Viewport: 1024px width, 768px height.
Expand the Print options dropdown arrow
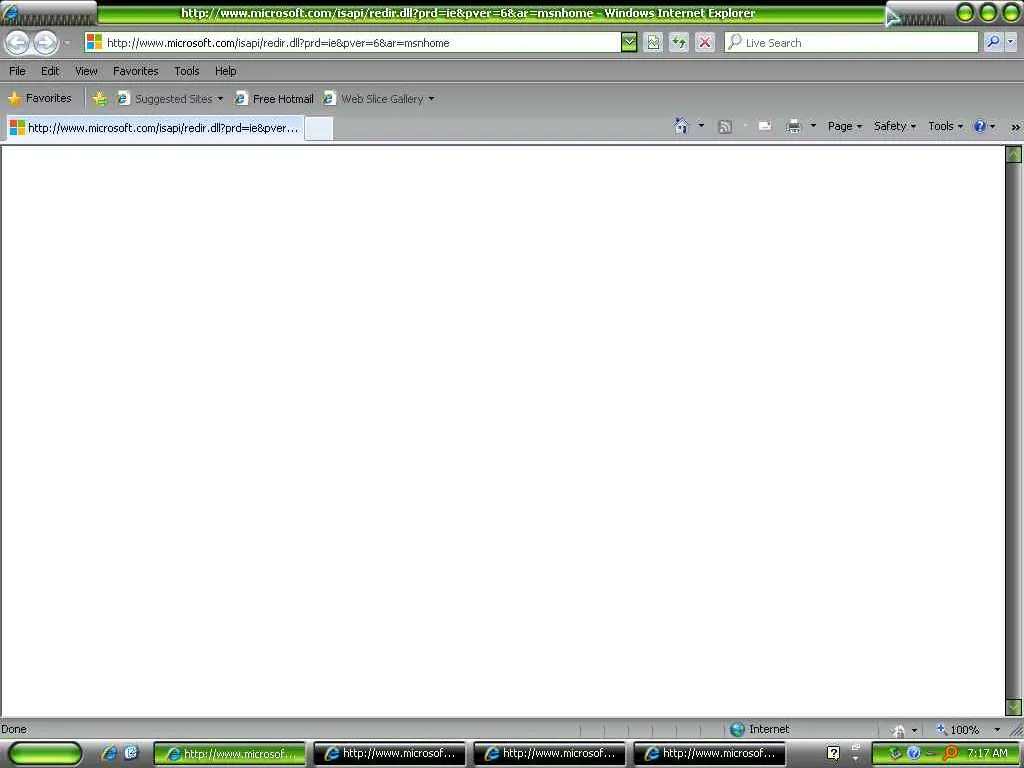point(814,125)
